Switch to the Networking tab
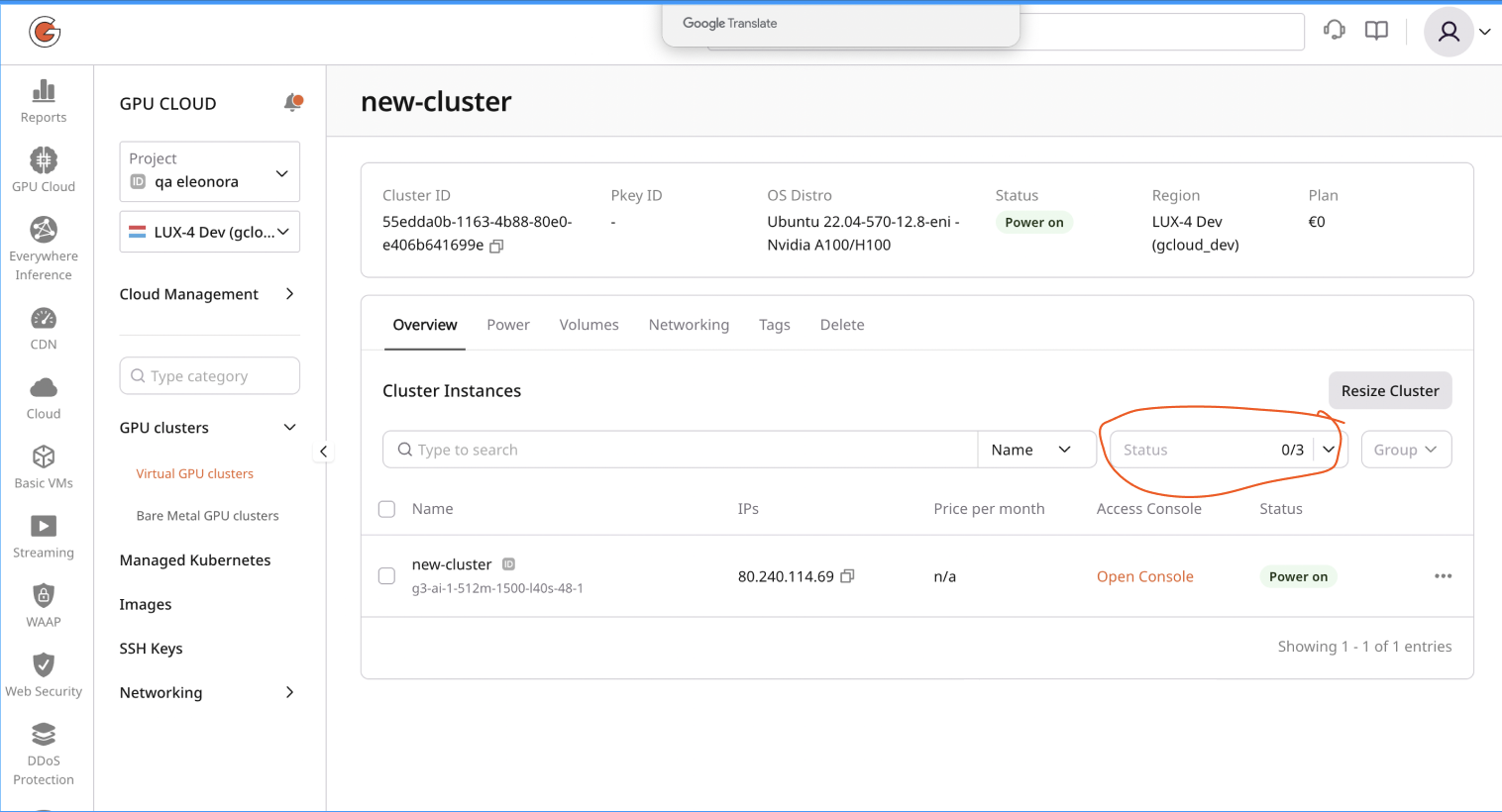This screenshot has width=1502, height=812. 689,324
